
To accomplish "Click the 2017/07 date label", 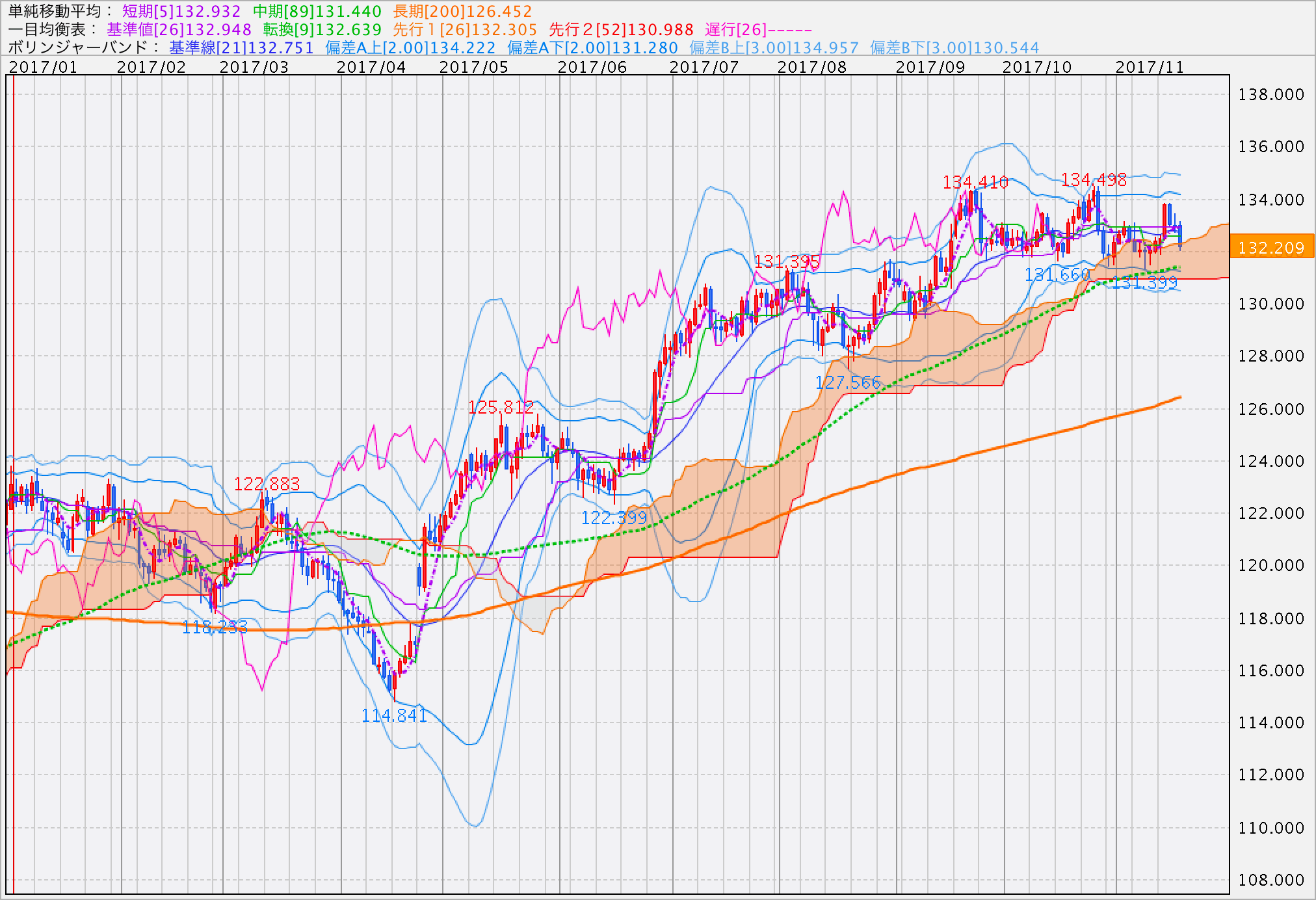I will coord(704,67).
